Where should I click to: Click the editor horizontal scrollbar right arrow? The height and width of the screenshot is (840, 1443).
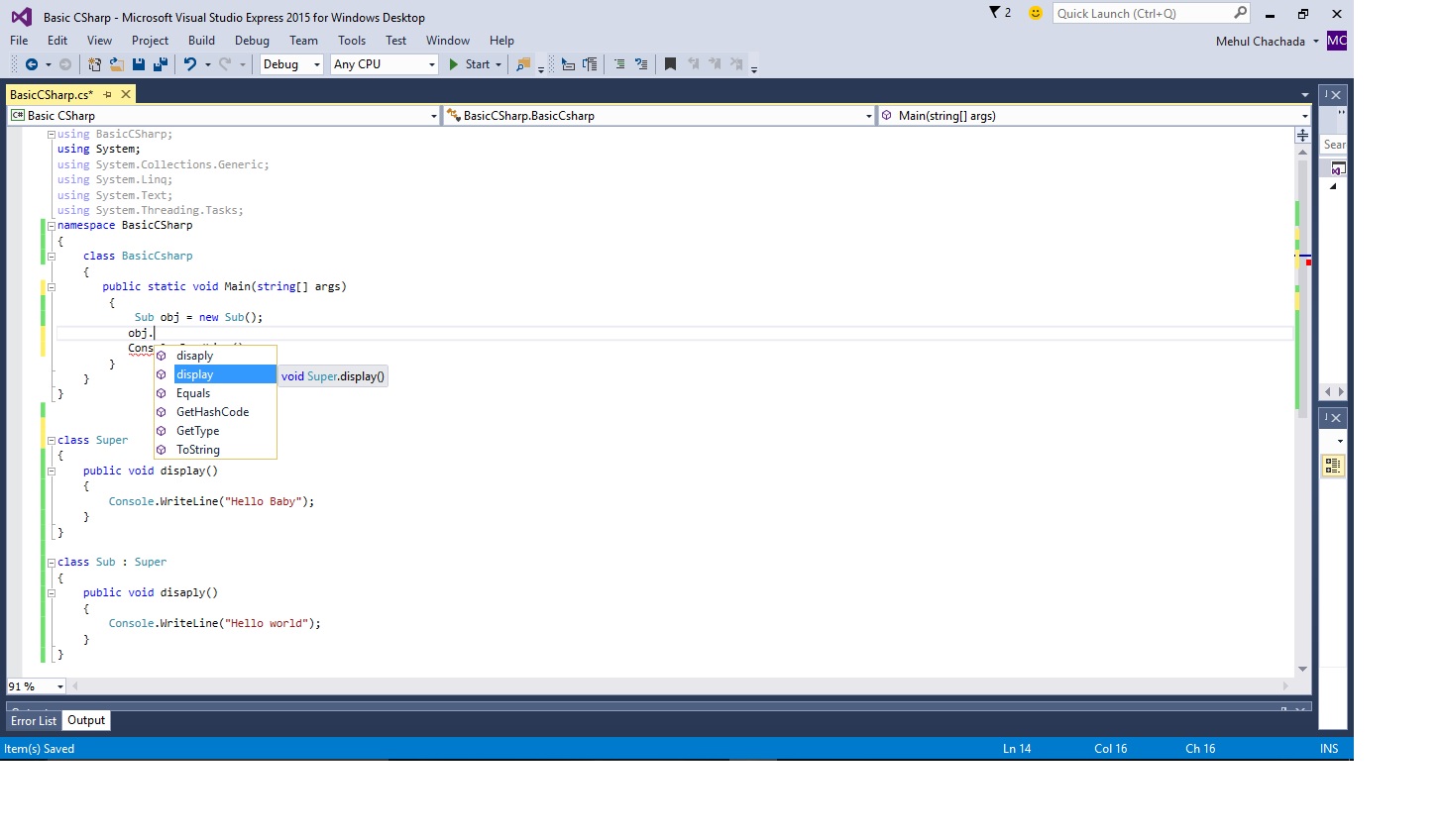tap(1285, 685)
